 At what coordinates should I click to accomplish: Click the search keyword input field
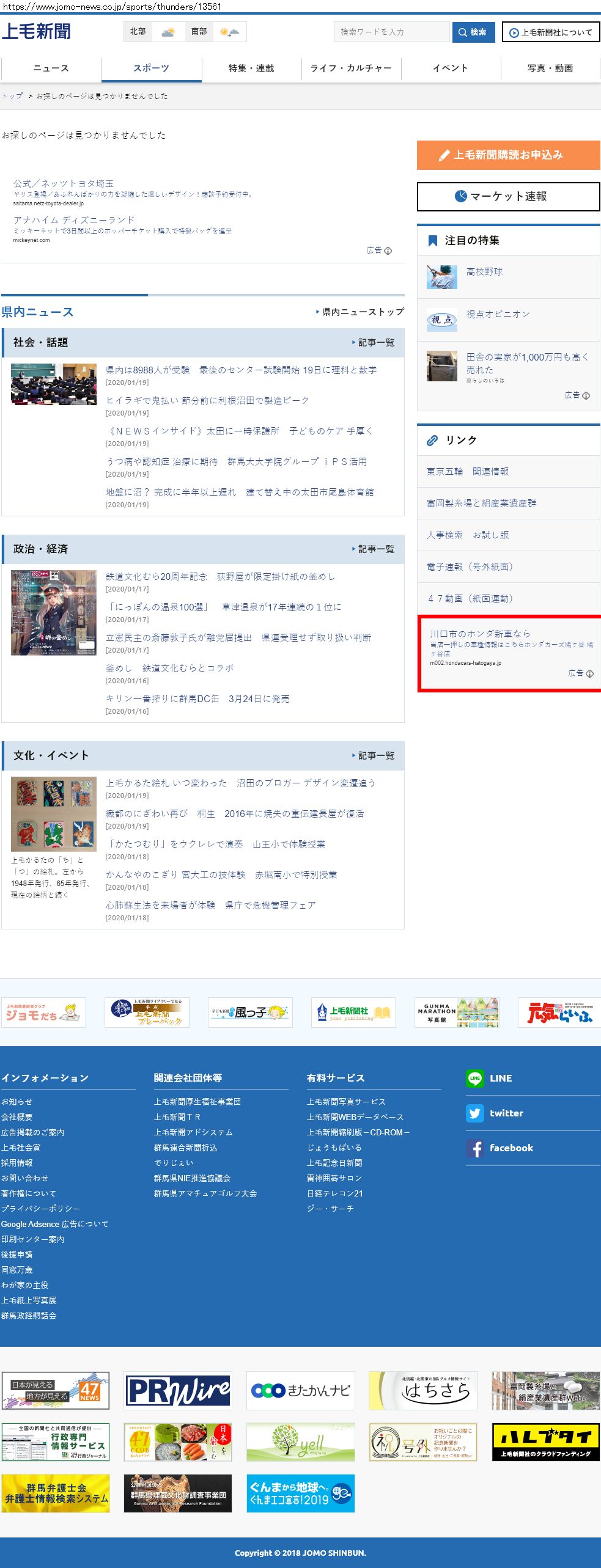(x=391, y=32)
